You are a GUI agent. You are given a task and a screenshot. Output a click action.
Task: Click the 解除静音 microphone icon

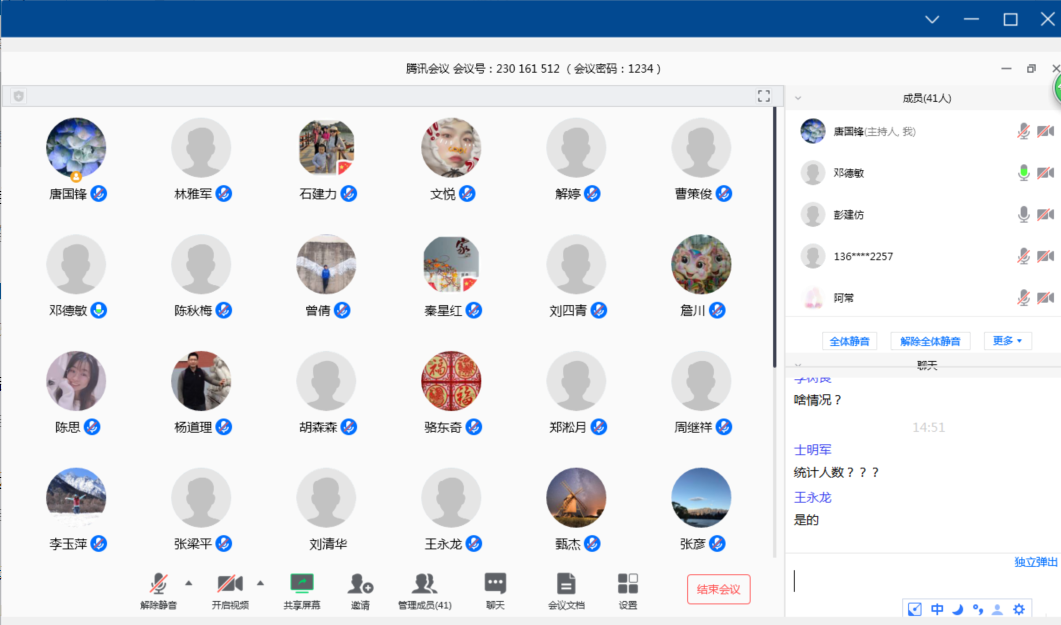158,583
